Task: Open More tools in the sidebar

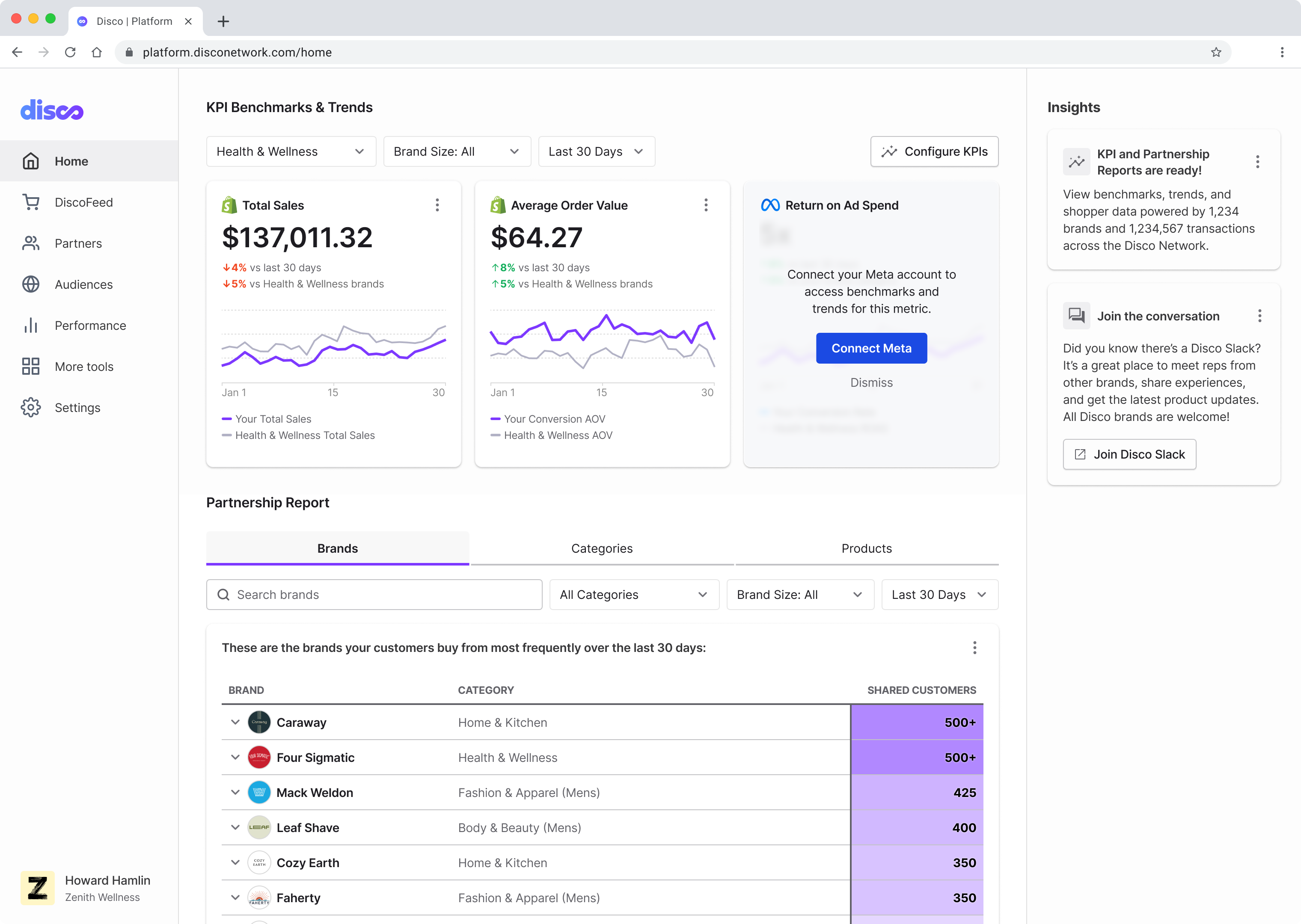Action: (89, 367)
